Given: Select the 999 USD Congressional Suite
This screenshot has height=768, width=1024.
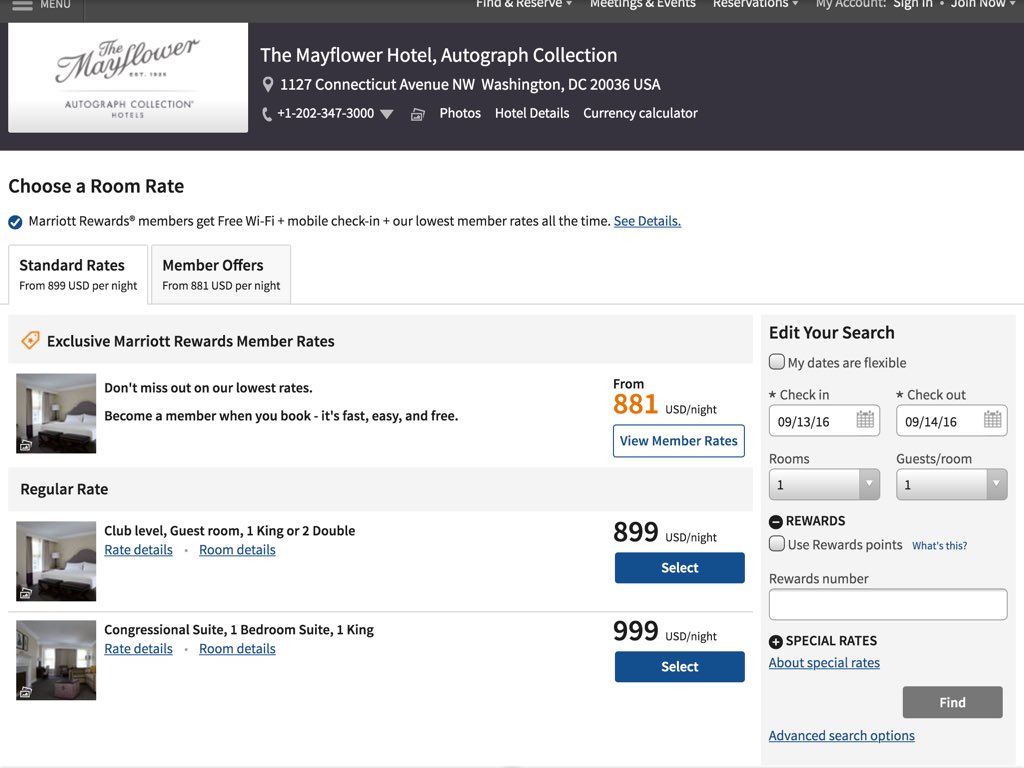Looking at the screenshot, I should (679, 667).
